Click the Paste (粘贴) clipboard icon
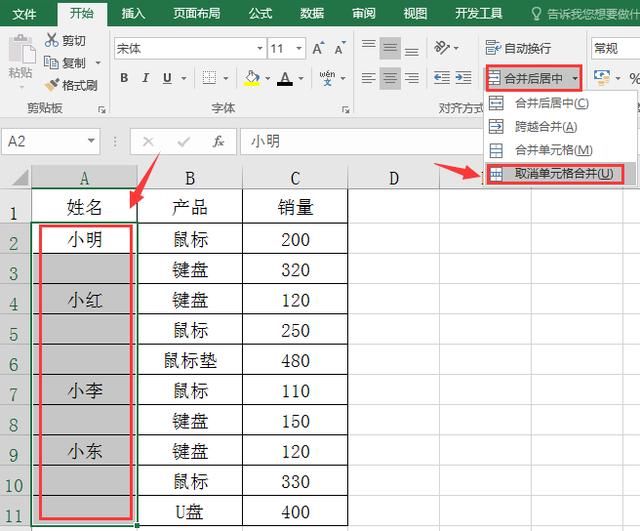The image size is (640, 531). (20, 49)
